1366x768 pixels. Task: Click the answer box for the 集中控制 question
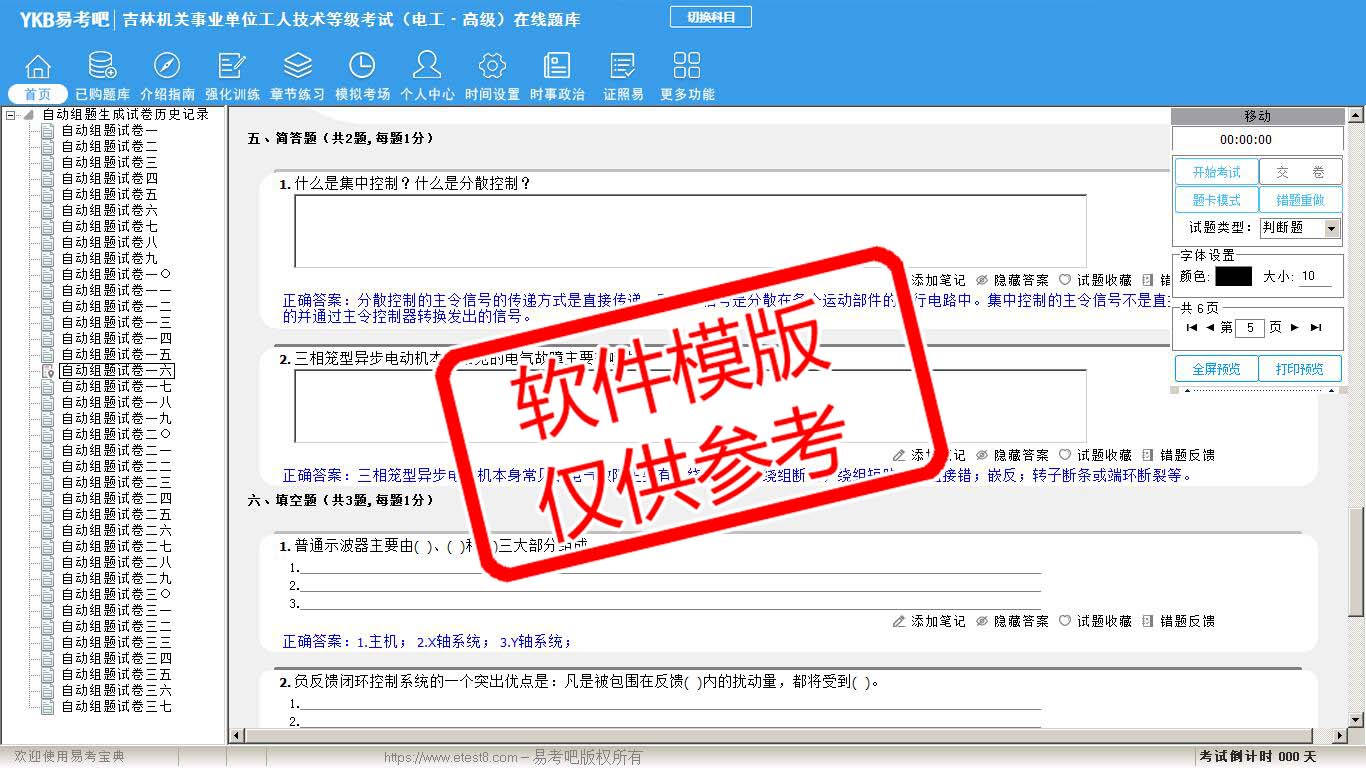click(x=690, y=231)
